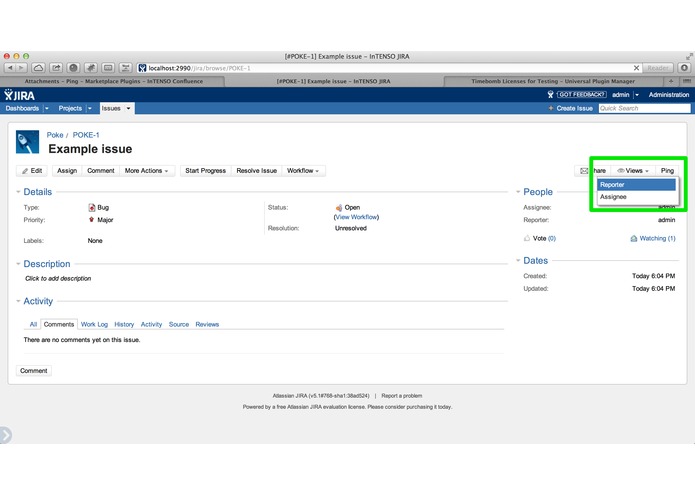Open the POKE-1 breadcrumb link
695x494 pixels.
[86, 135]
